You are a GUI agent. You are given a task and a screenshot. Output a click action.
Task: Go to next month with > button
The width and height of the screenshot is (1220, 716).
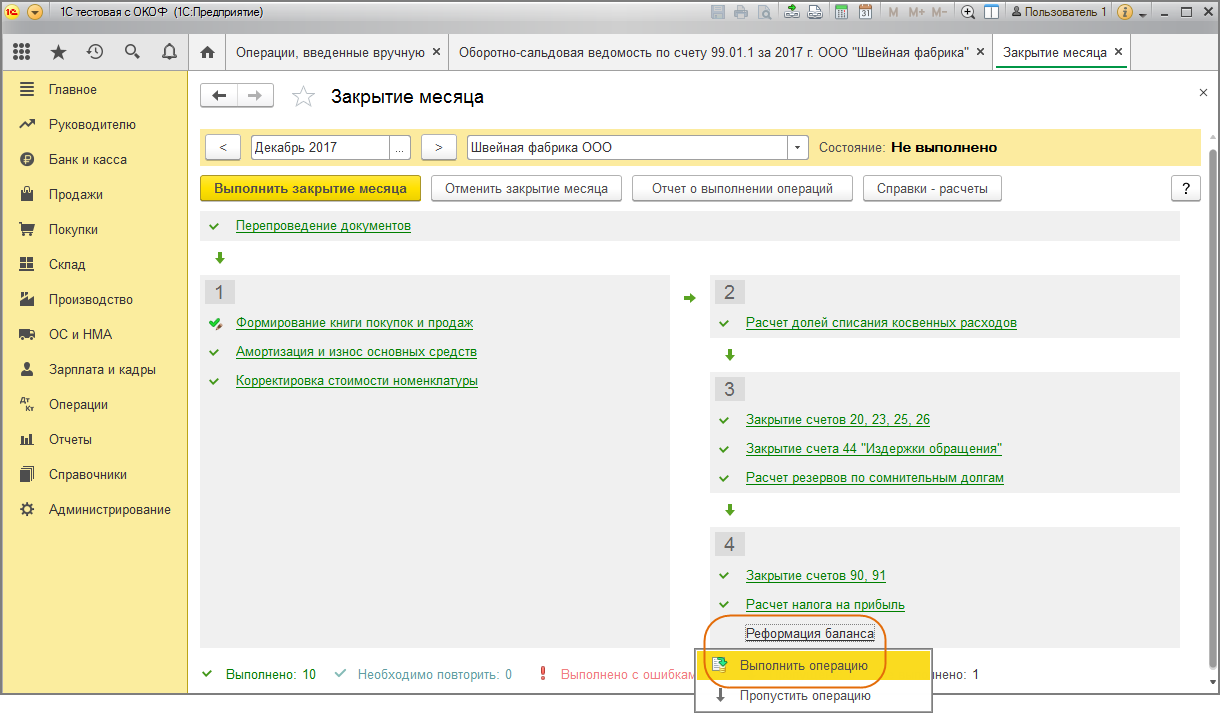click(439, 147)
